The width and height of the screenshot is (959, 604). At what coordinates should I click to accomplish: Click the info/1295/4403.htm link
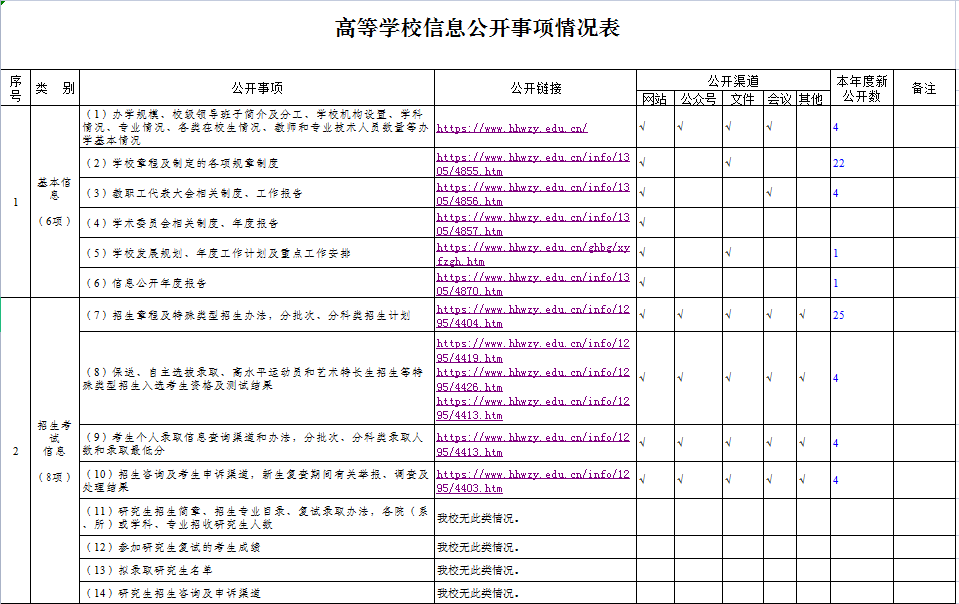click(533, 481)
